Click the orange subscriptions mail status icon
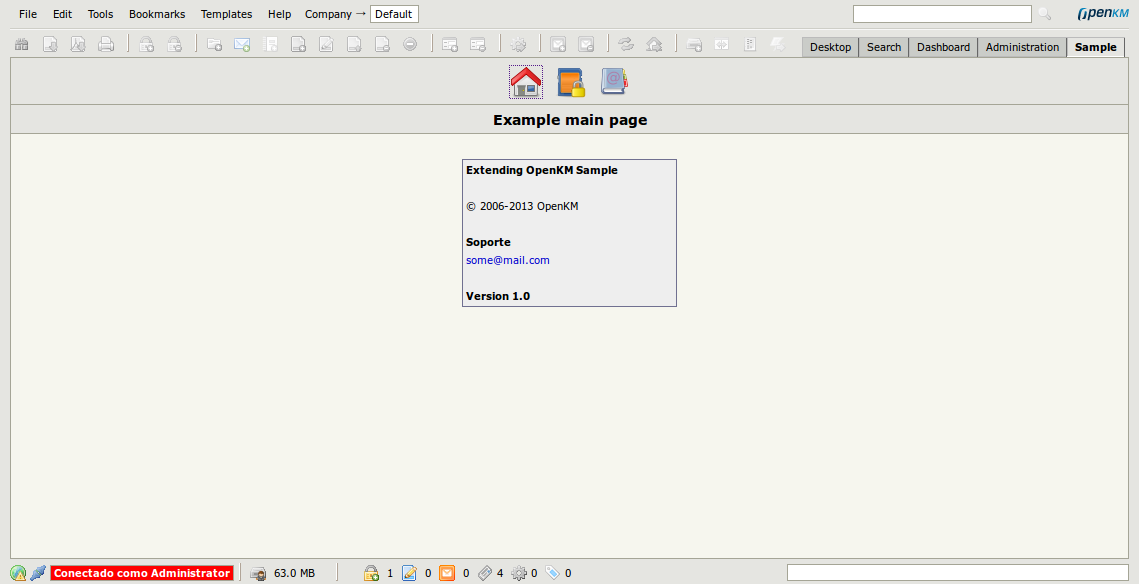This screenshot has height=584, width=1139. (447, 573)
